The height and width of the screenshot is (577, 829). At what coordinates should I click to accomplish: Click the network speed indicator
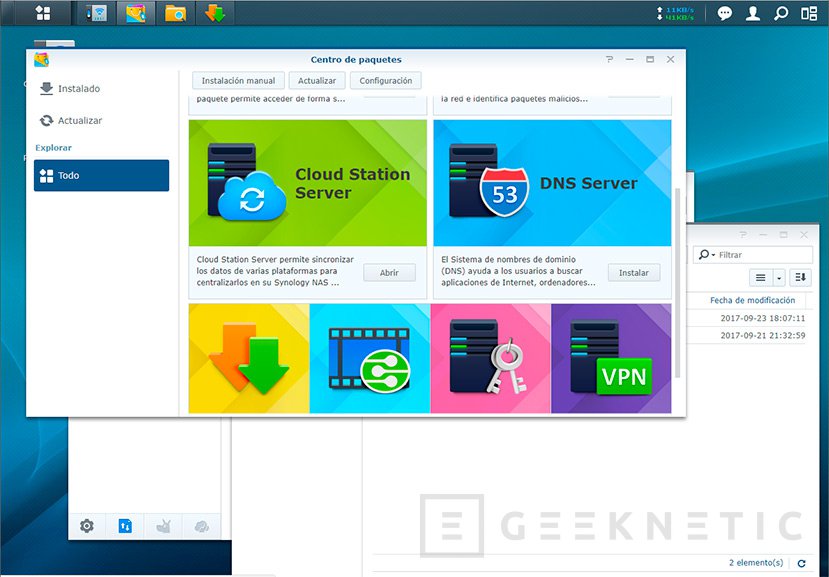pyautogui.click(x=676, y=14)
